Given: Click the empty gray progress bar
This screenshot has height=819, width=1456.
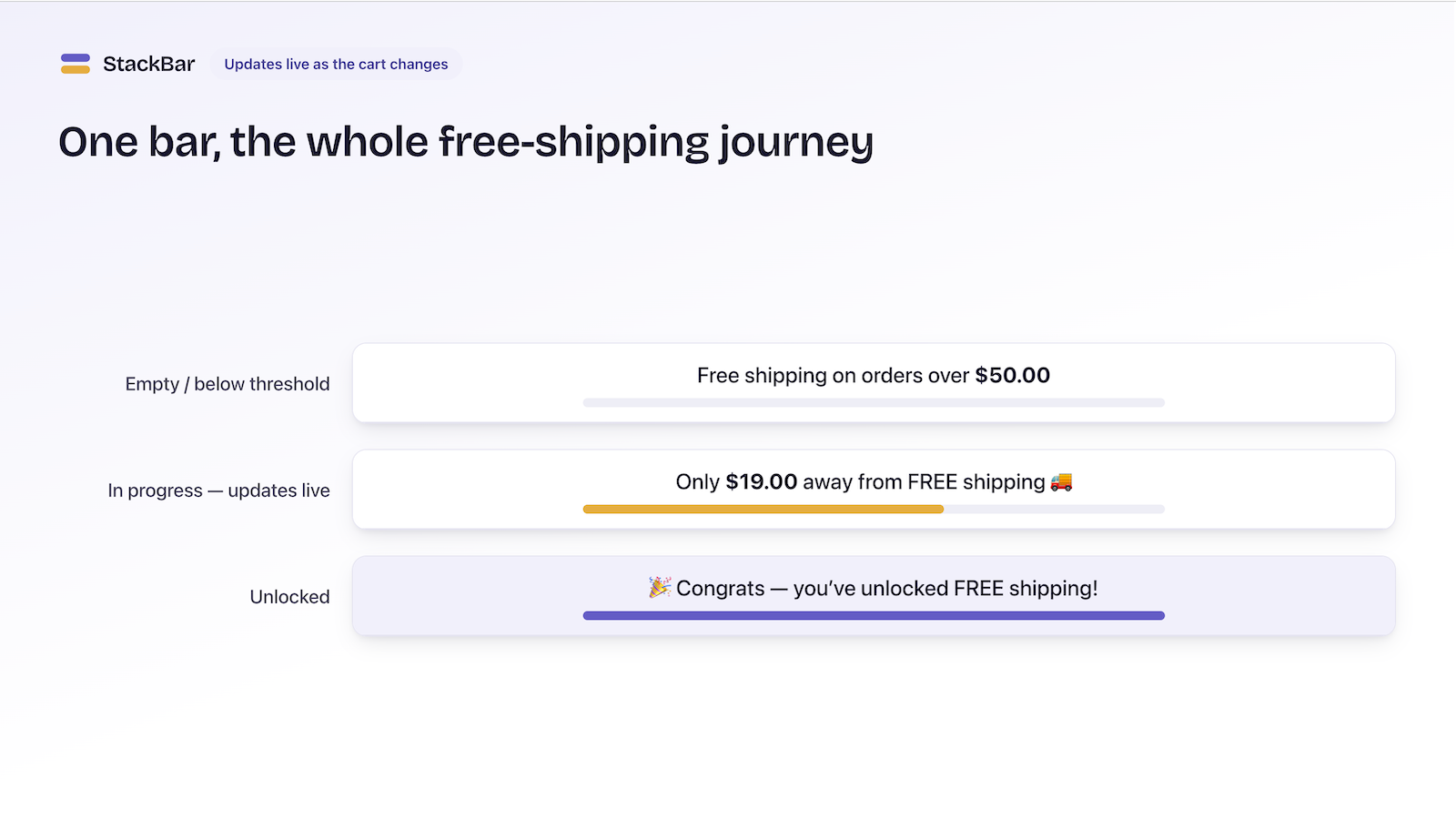Looking at the screenshot, I should pos(874,402).
